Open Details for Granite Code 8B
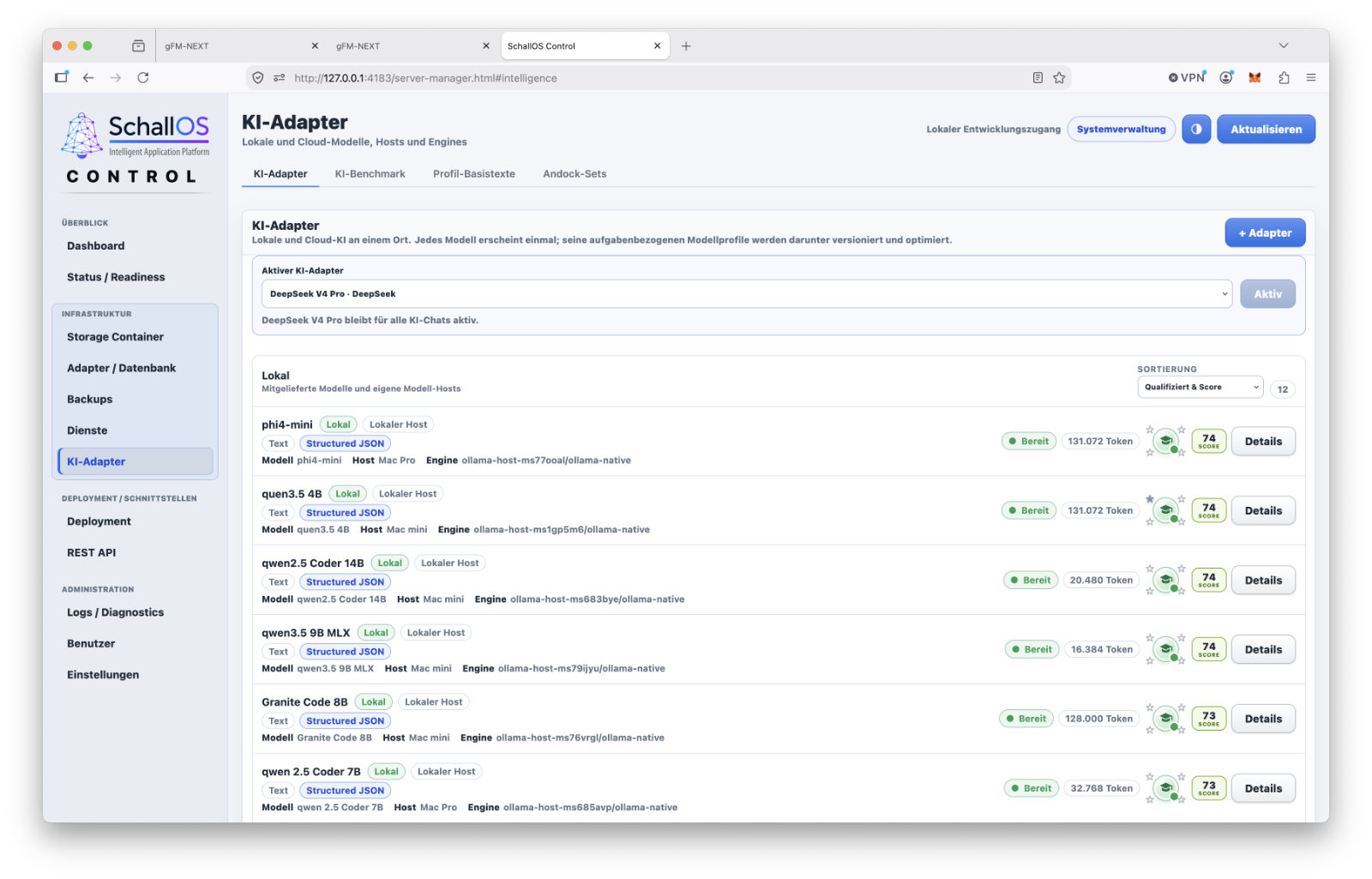 click(1263, 719)
